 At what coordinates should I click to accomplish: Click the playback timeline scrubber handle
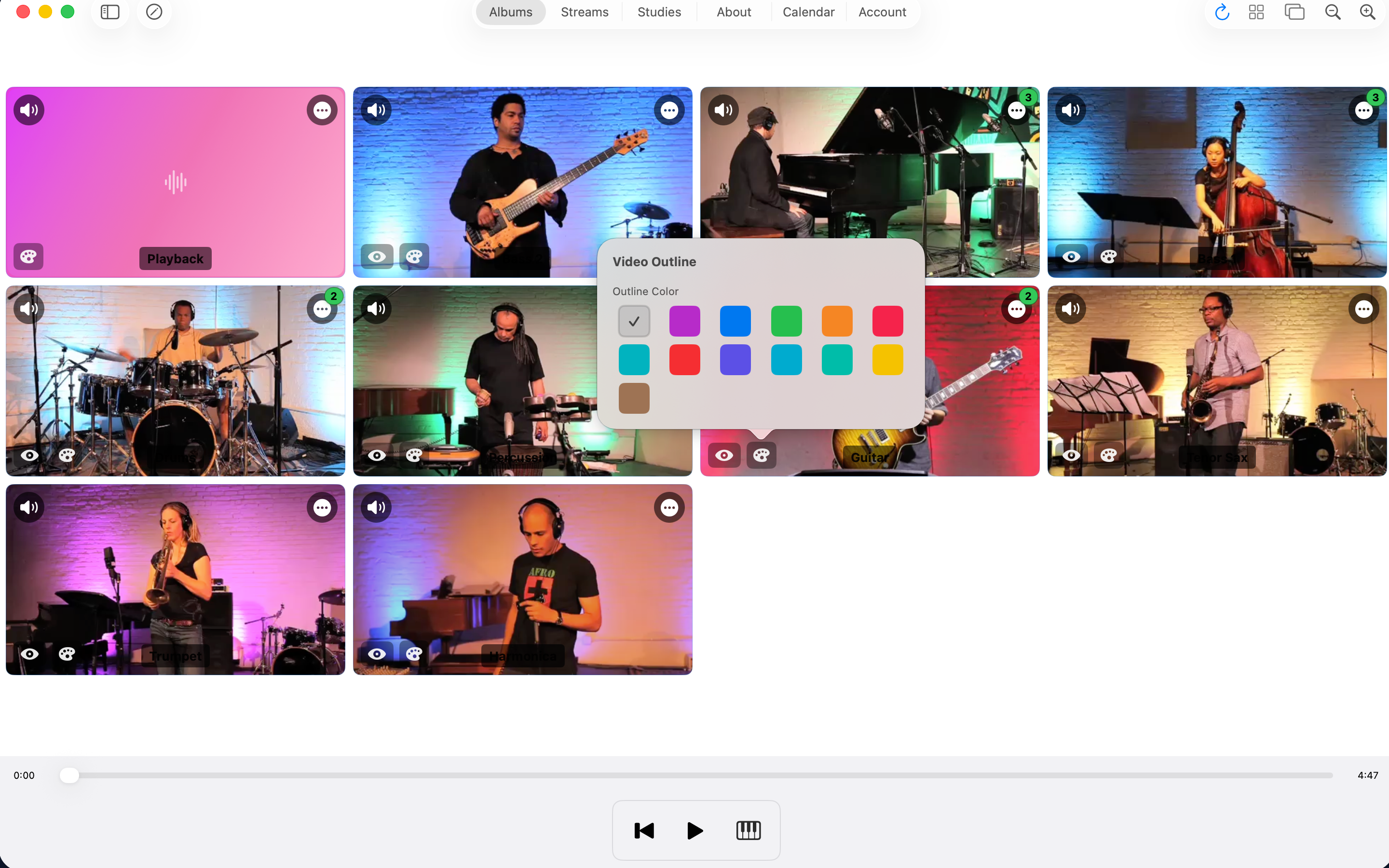pos(69,775)
